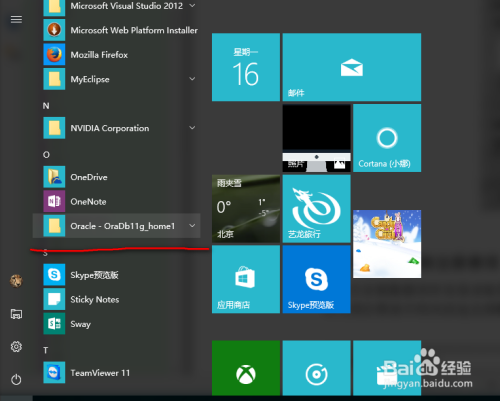Open the green Xbox tile

coord(246,368)
